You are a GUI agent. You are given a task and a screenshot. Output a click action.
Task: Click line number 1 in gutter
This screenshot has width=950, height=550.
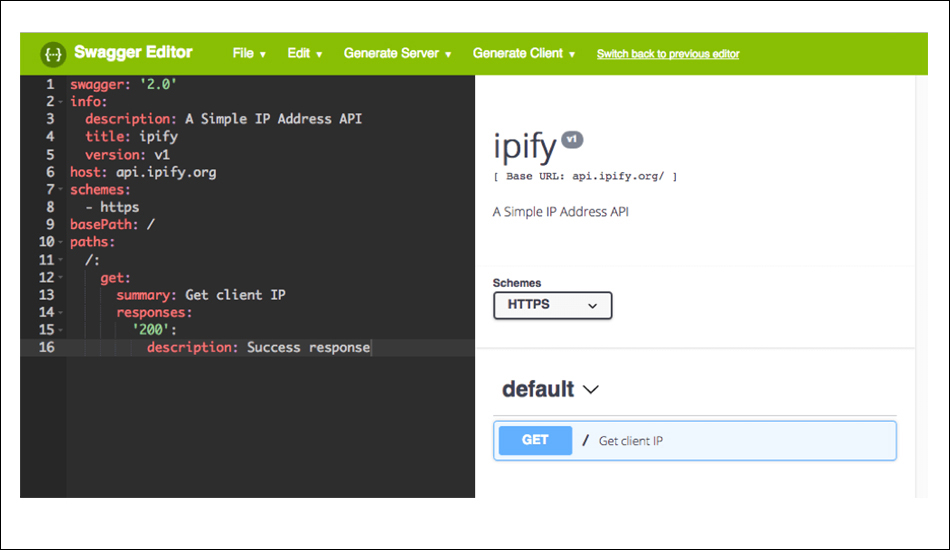(50, 84)
